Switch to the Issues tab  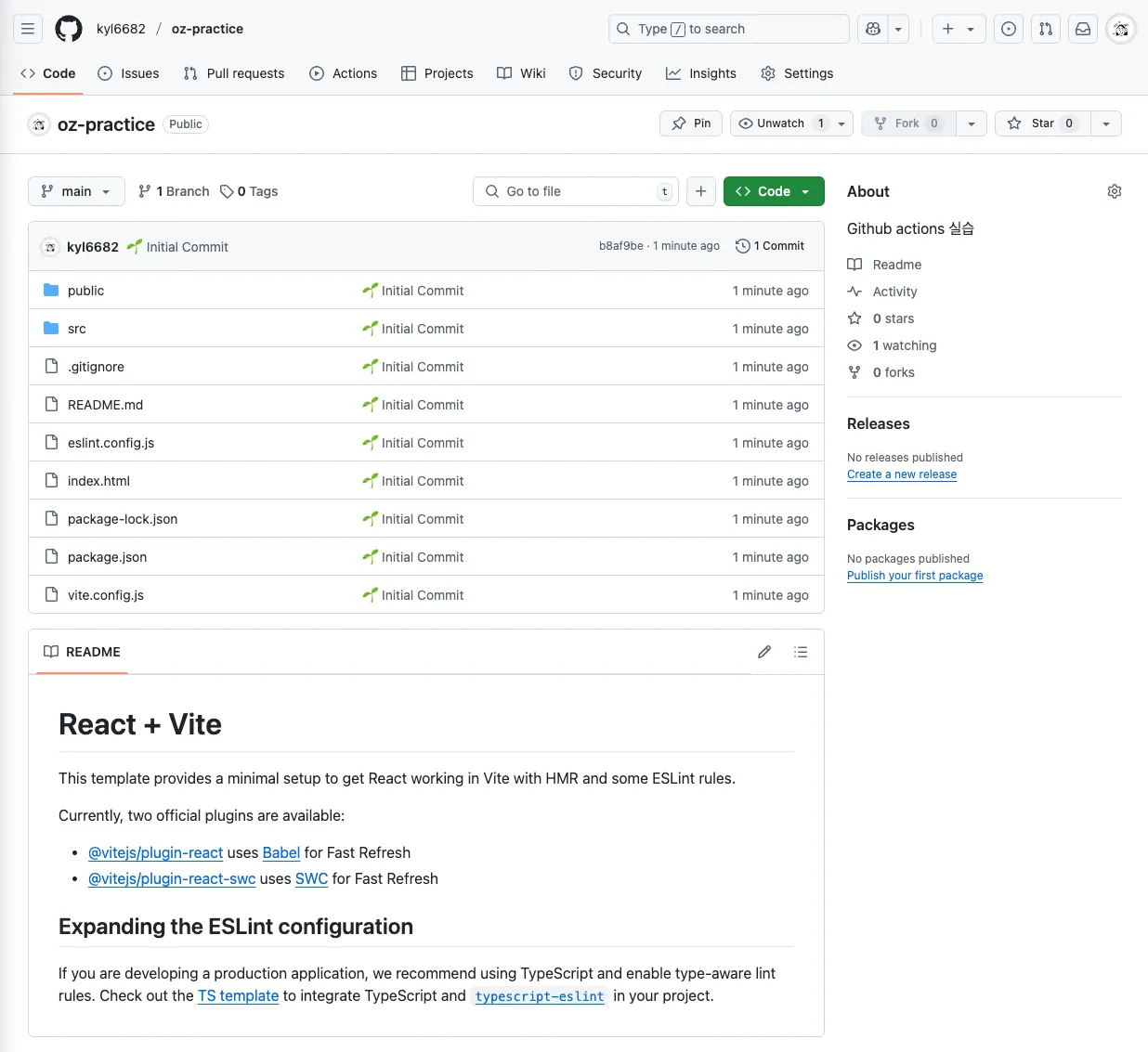click(128, 73)
